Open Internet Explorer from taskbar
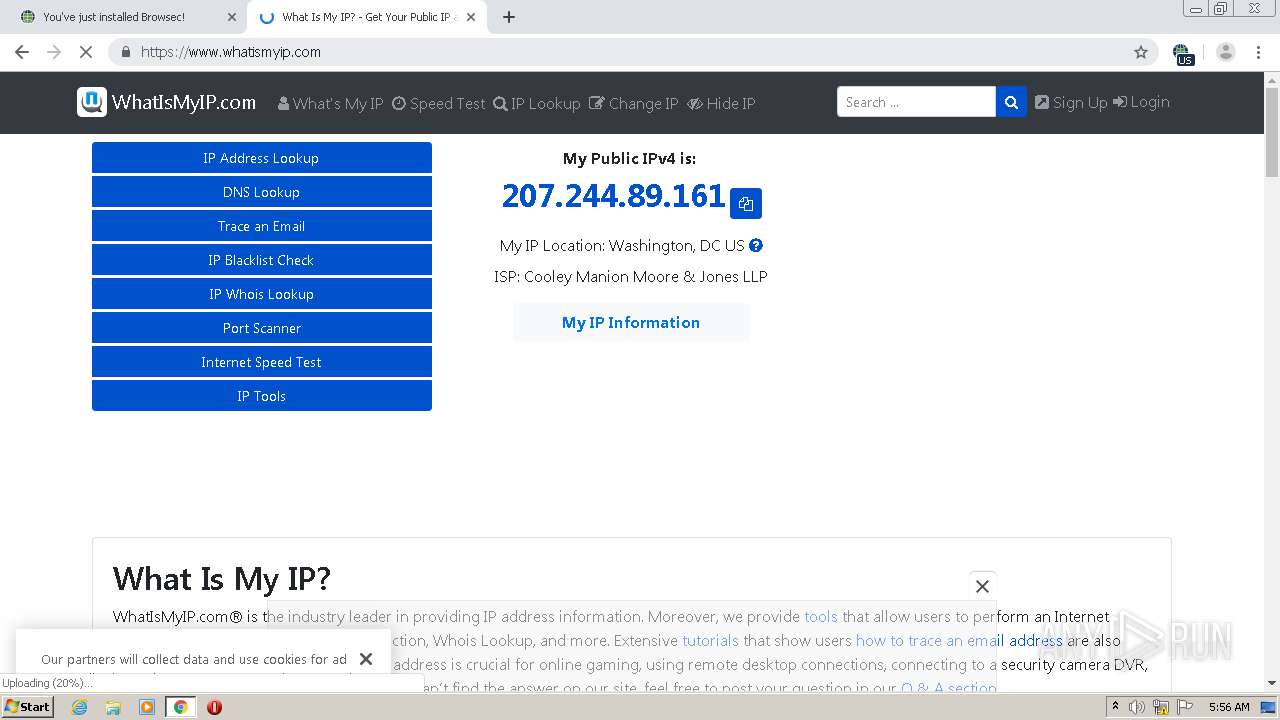The image size is (1280, 720). 79,707
